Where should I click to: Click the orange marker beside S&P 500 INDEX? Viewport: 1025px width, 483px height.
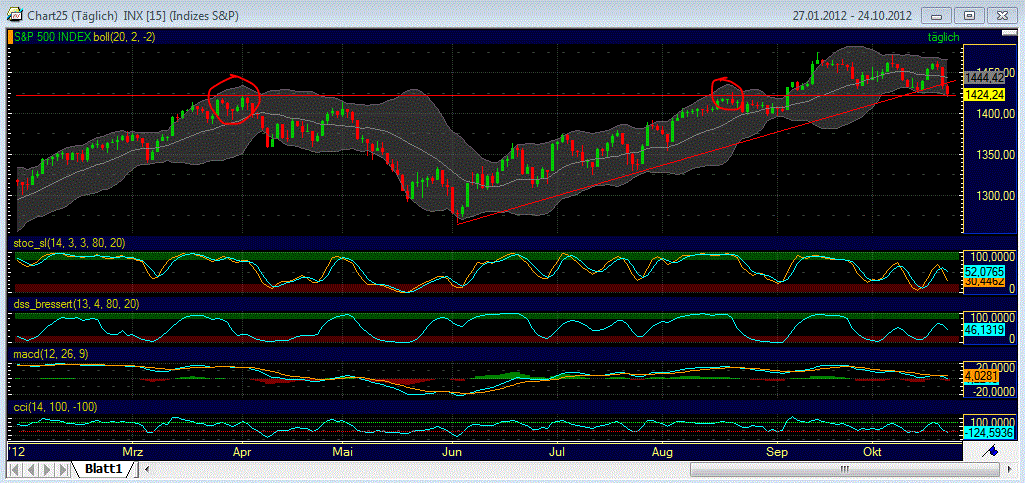(x=10, y=37)
